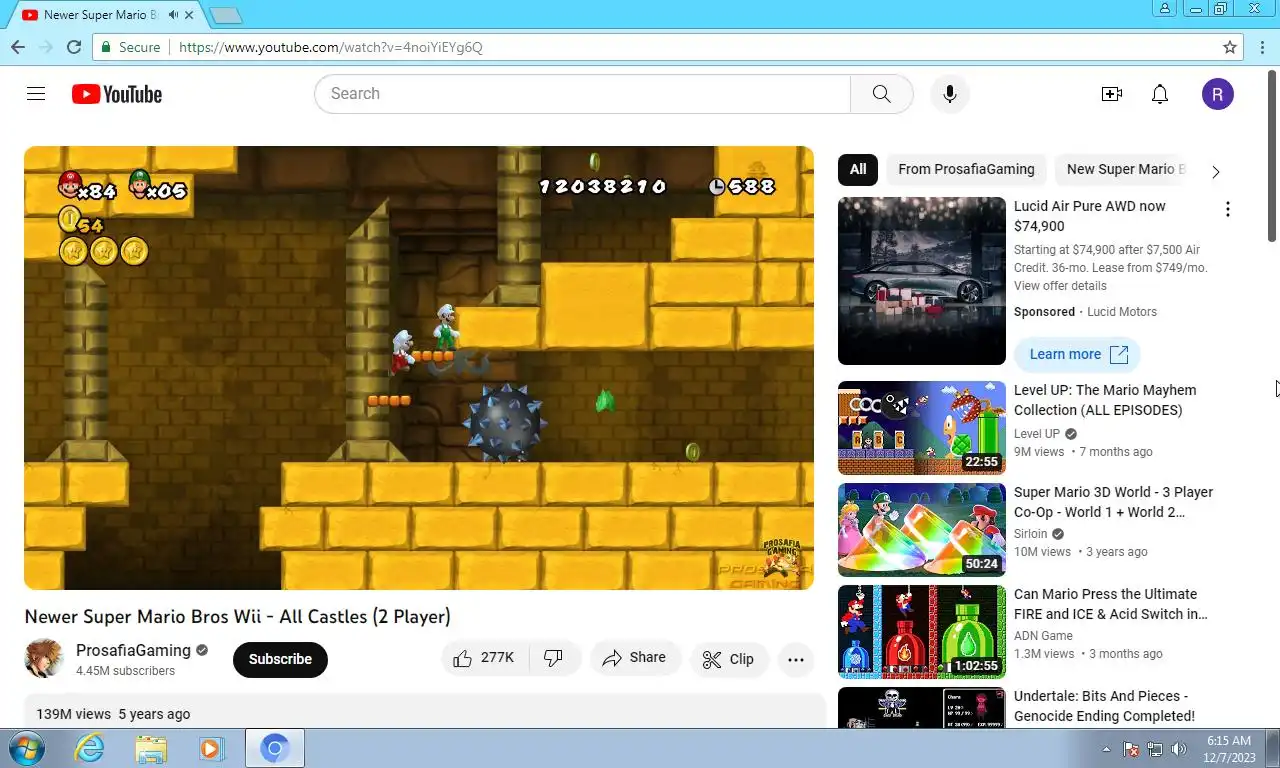Screen dimensions: 1280x768
Task: Subscribe to ProsafiaGaming
Action: coord(280,659)
